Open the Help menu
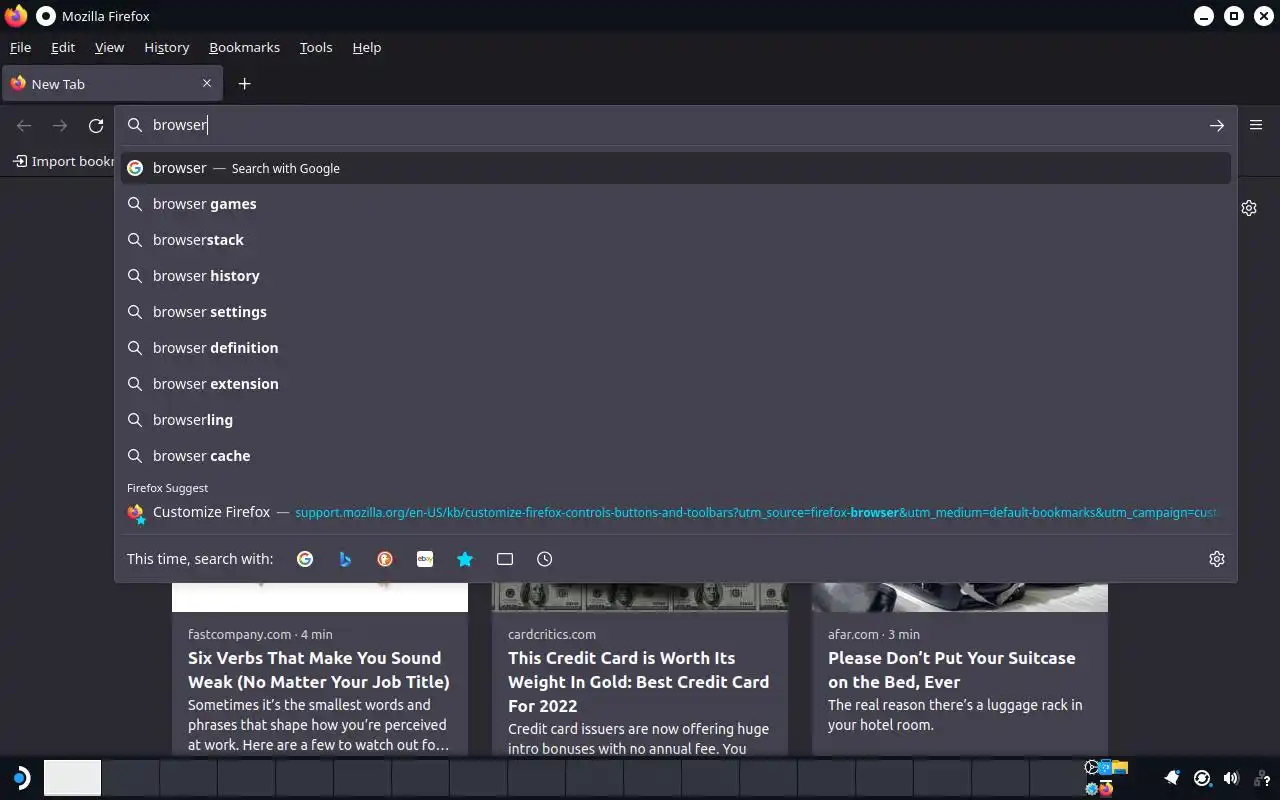Viewport: 1280px width, 800px height. 367,47
